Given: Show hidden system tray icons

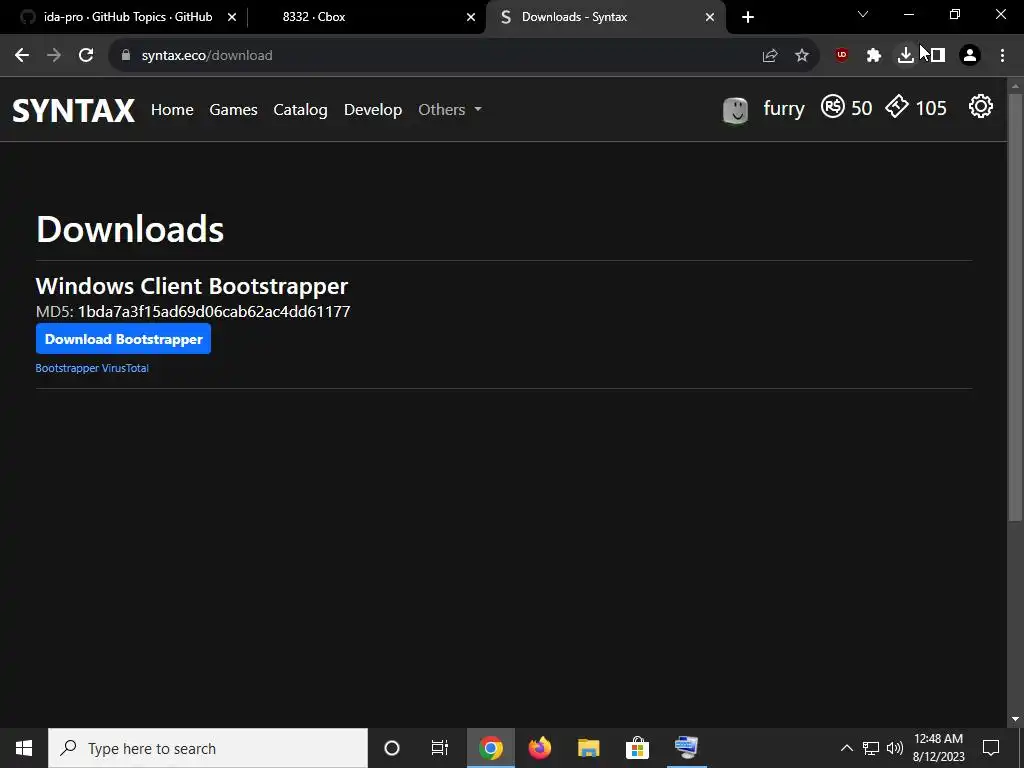Looking at the screenshot, I should tap(846, 748).
